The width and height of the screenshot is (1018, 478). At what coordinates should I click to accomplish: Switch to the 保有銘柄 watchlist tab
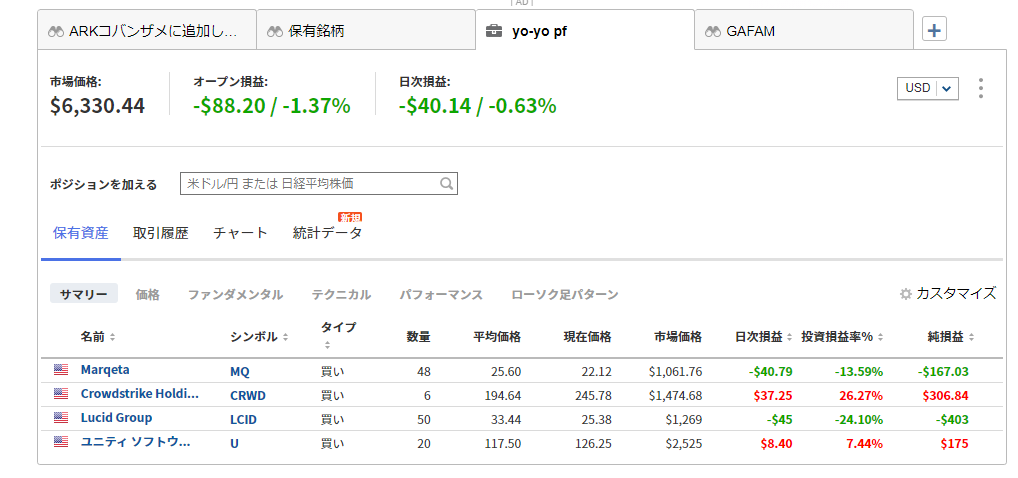pos(366,31)
